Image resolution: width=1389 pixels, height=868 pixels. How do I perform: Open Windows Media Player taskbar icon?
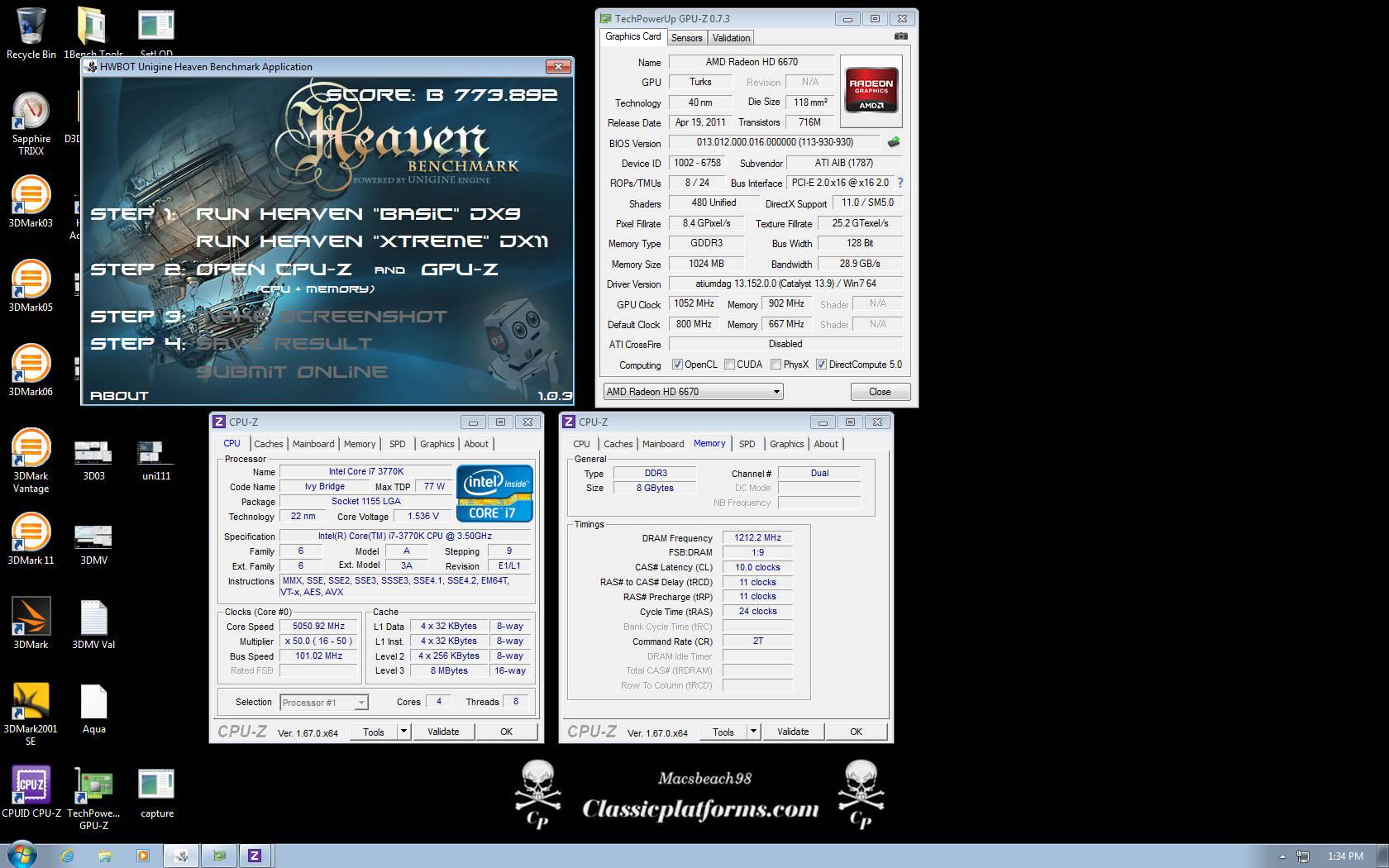[x=142, y=856]
